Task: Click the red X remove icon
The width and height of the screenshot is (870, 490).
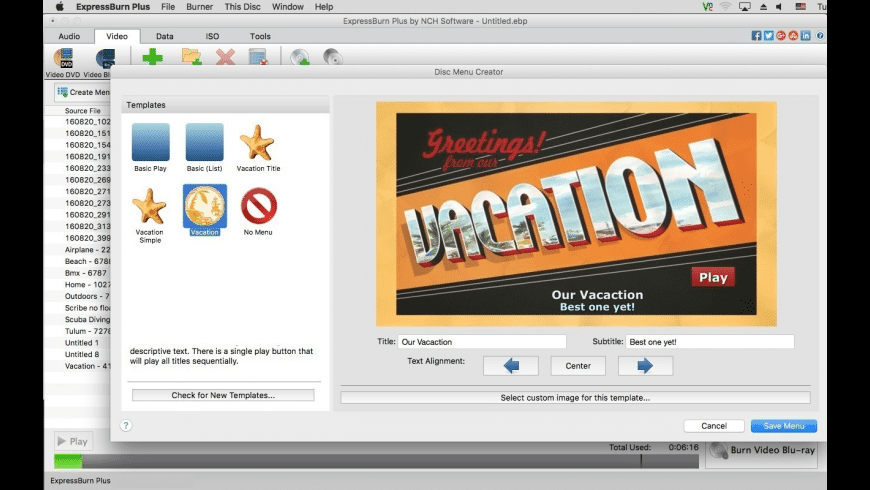Action: click(x=225, y=57)
